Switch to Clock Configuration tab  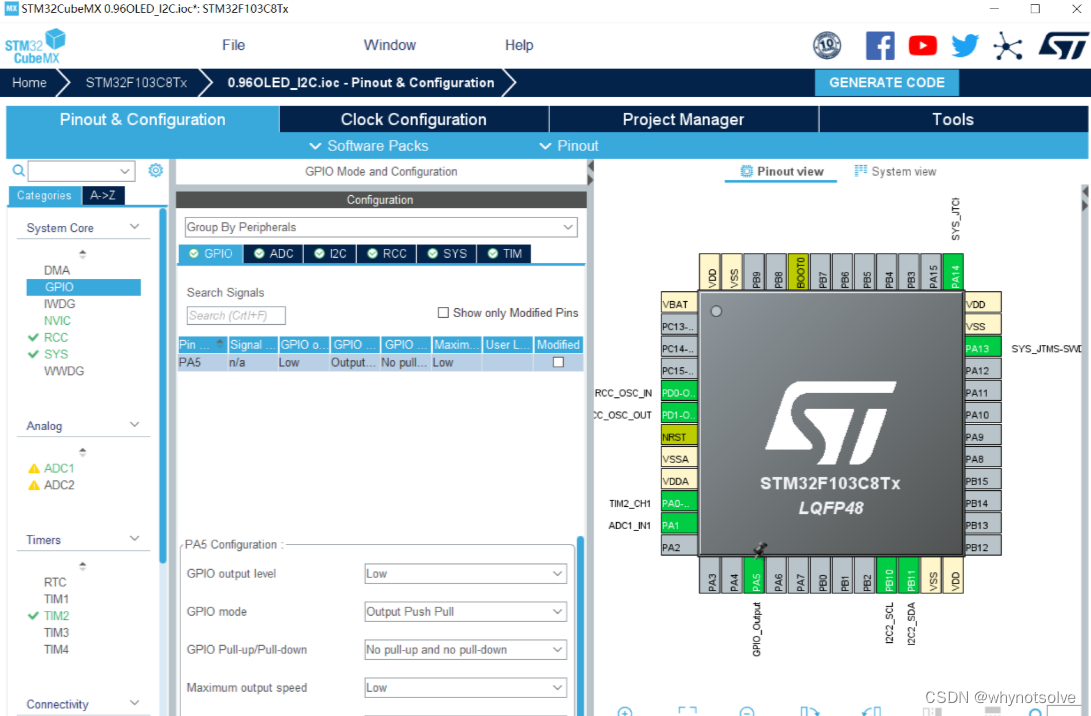tap(413, 119)
